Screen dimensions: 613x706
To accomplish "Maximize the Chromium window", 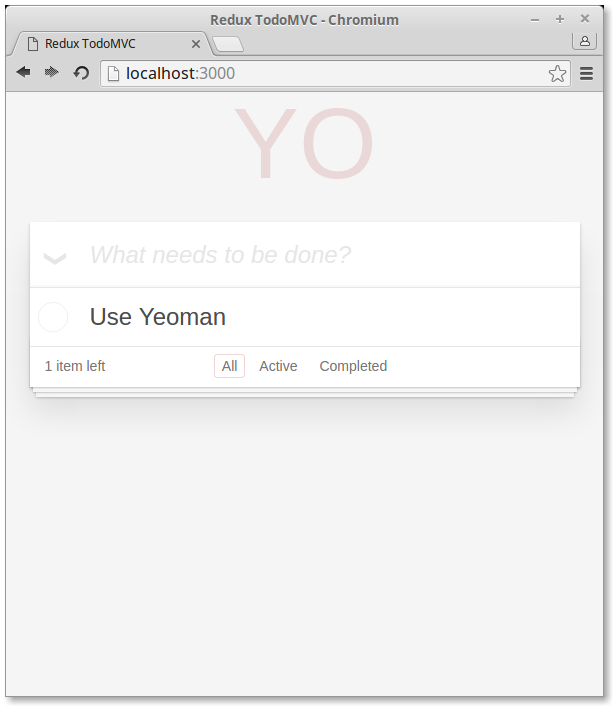I will 560,19.
